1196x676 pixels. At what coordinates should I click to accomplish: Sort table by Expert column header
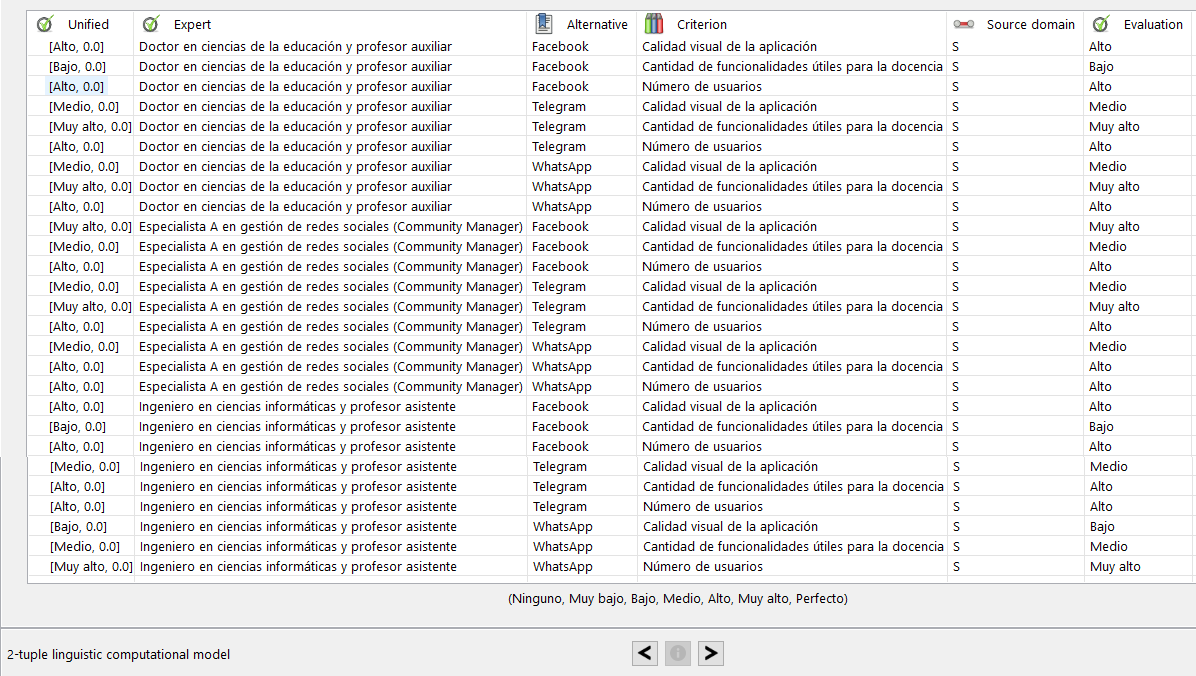tap(192, 24)
